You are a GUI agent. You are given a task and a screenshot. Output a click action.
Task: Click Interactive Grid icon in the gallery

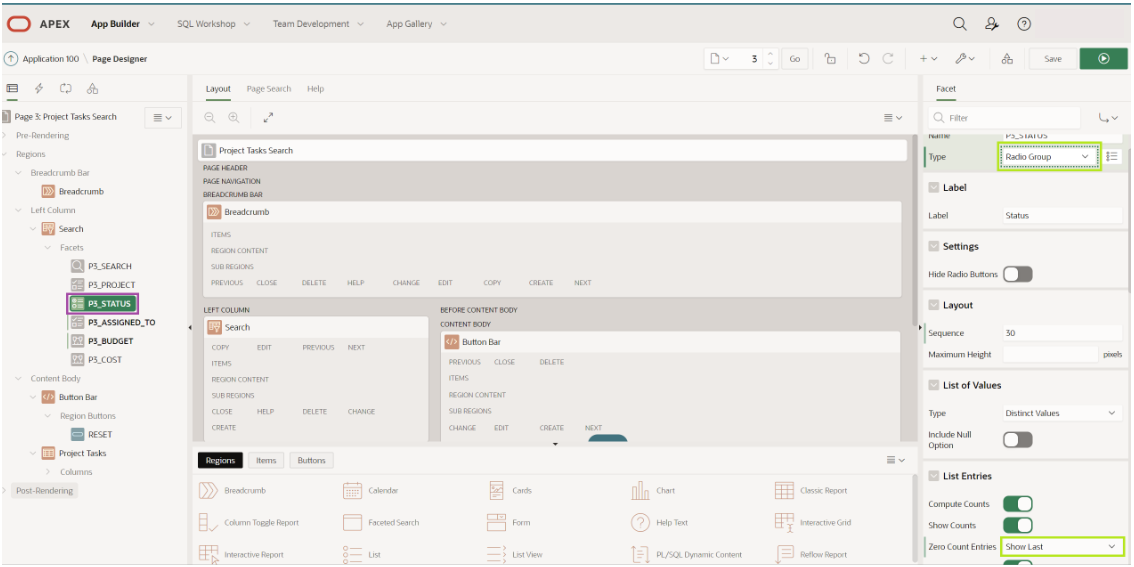[784, 522]
